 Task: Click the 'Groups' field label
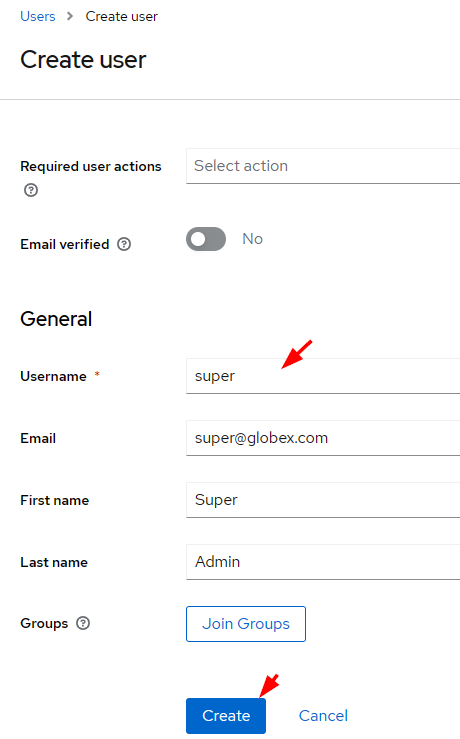click(x=44, y=623)
